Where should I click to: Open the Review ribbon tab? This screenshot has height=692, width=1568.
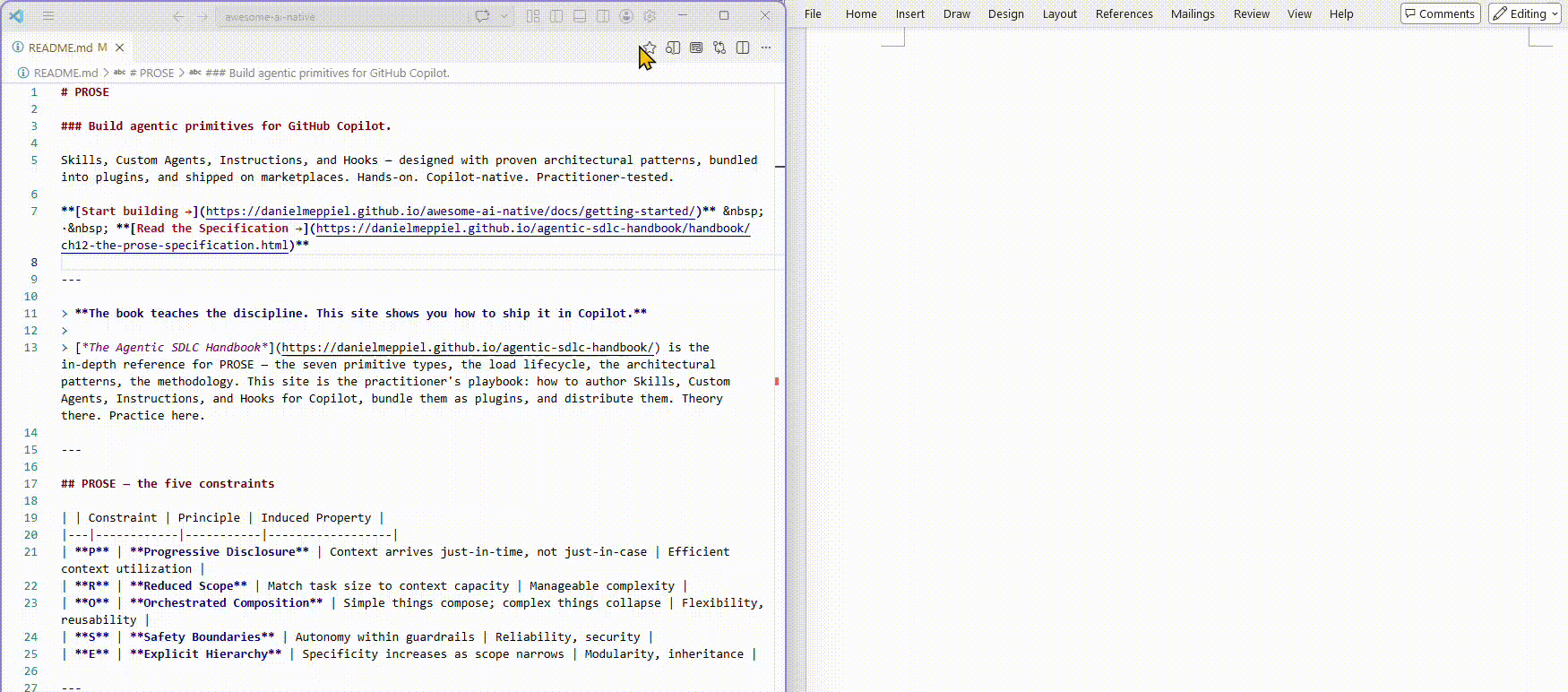coord(1251,13)
